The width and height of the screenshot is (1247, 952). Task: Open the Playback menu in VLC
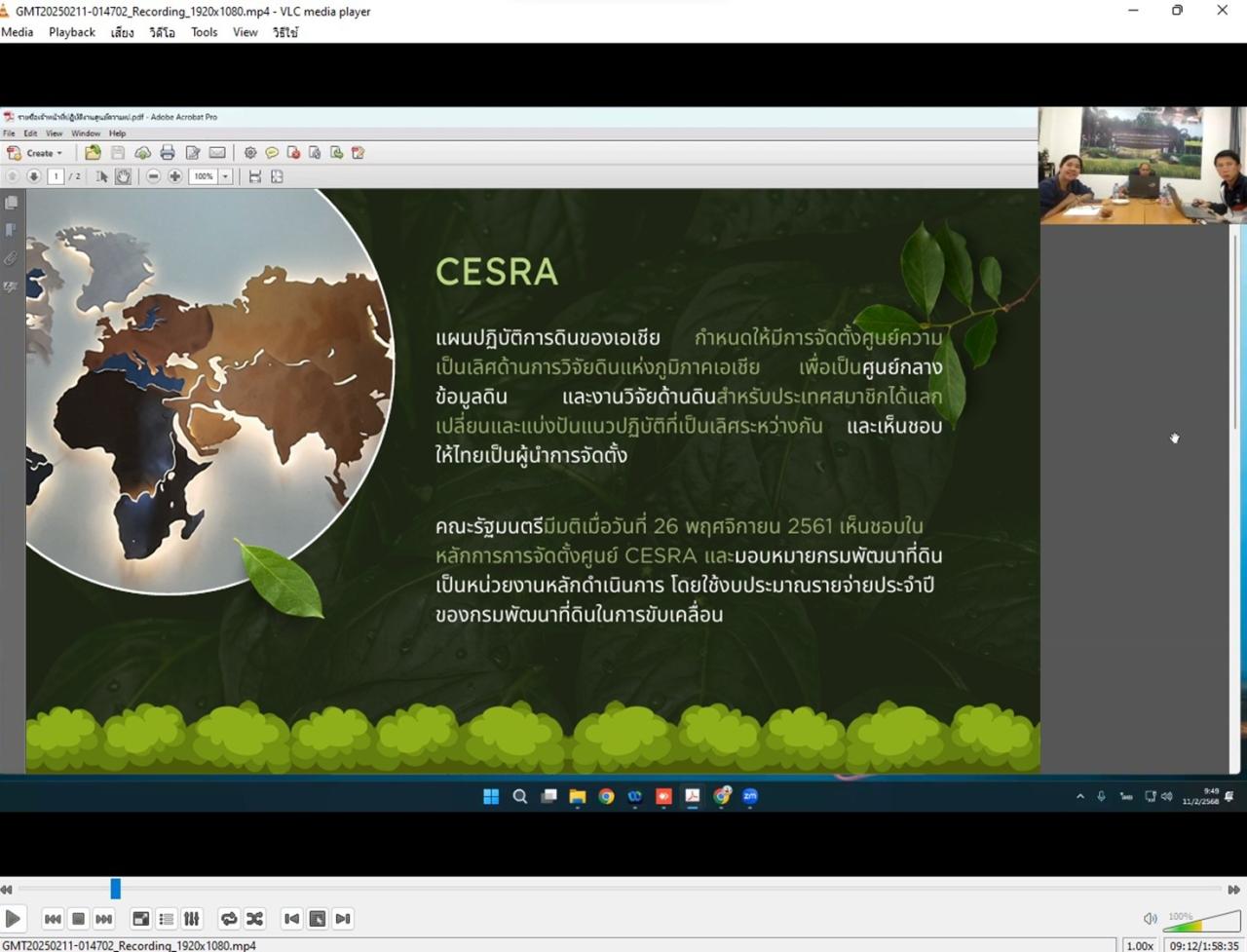(x=72, y=32)
